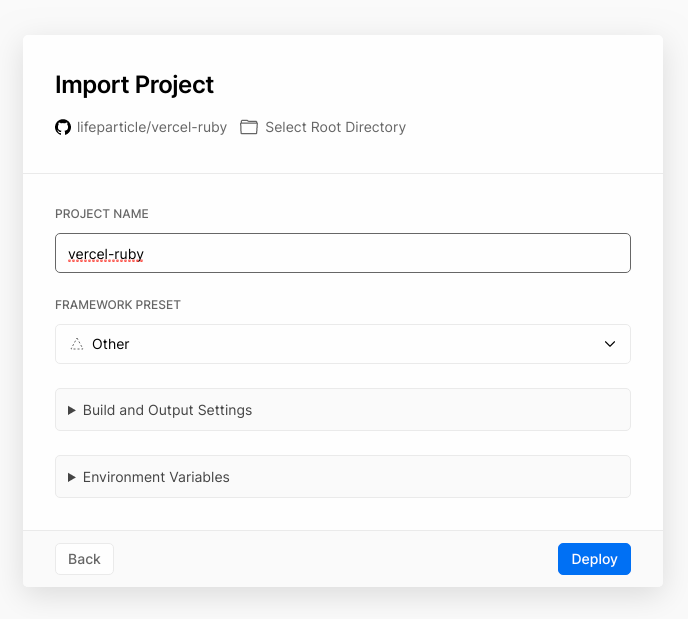
Task: Click the GitHub logo icon
Action: pos(63,127)
